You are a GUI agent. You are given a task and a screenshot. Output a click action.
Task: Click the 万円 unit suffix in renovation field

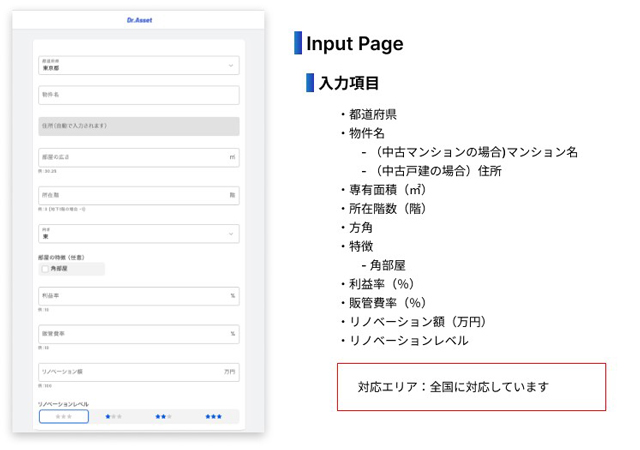pos(229,372)
